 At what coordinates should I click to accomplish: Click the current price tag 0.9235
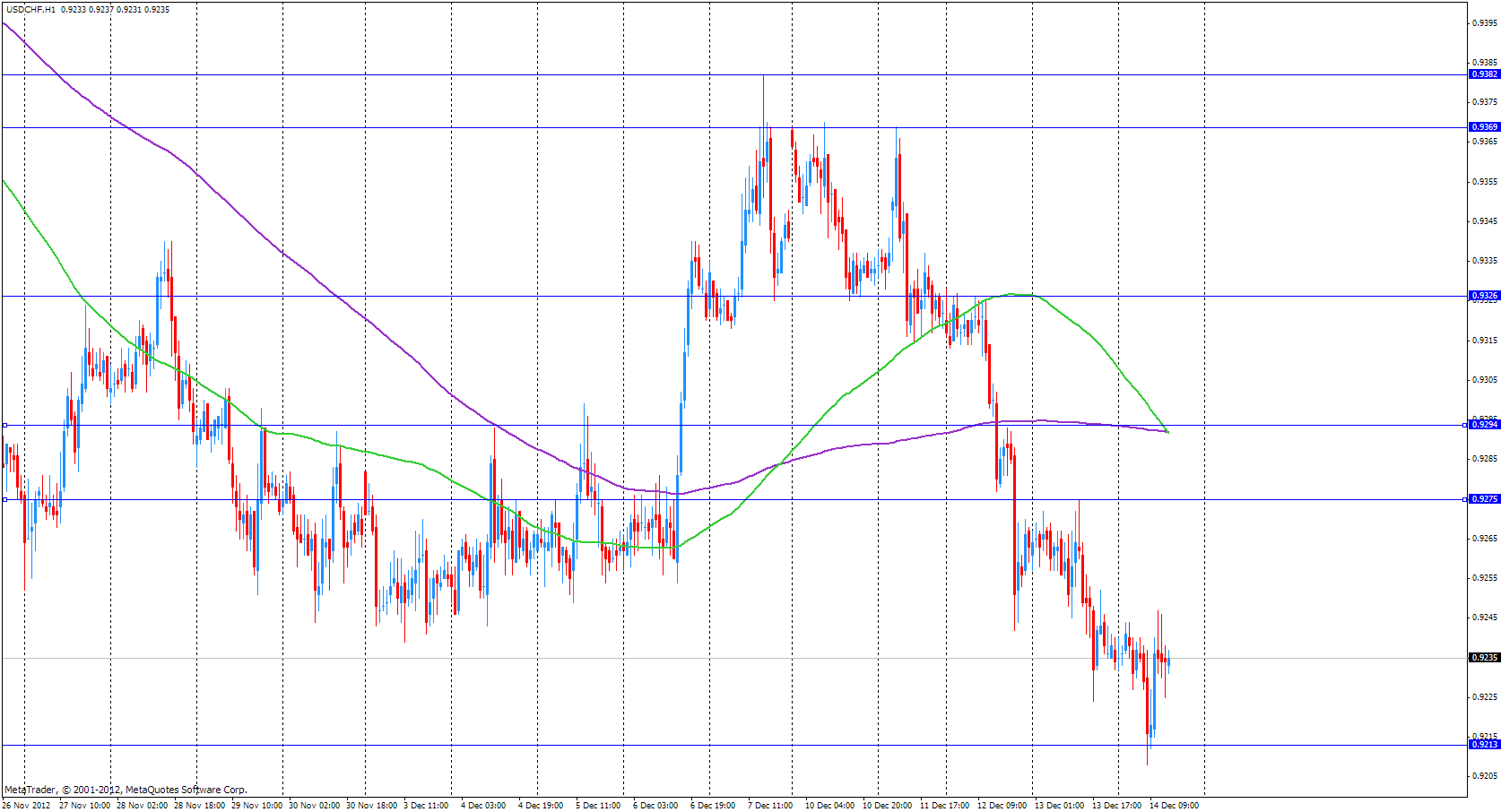(1484, 658)
